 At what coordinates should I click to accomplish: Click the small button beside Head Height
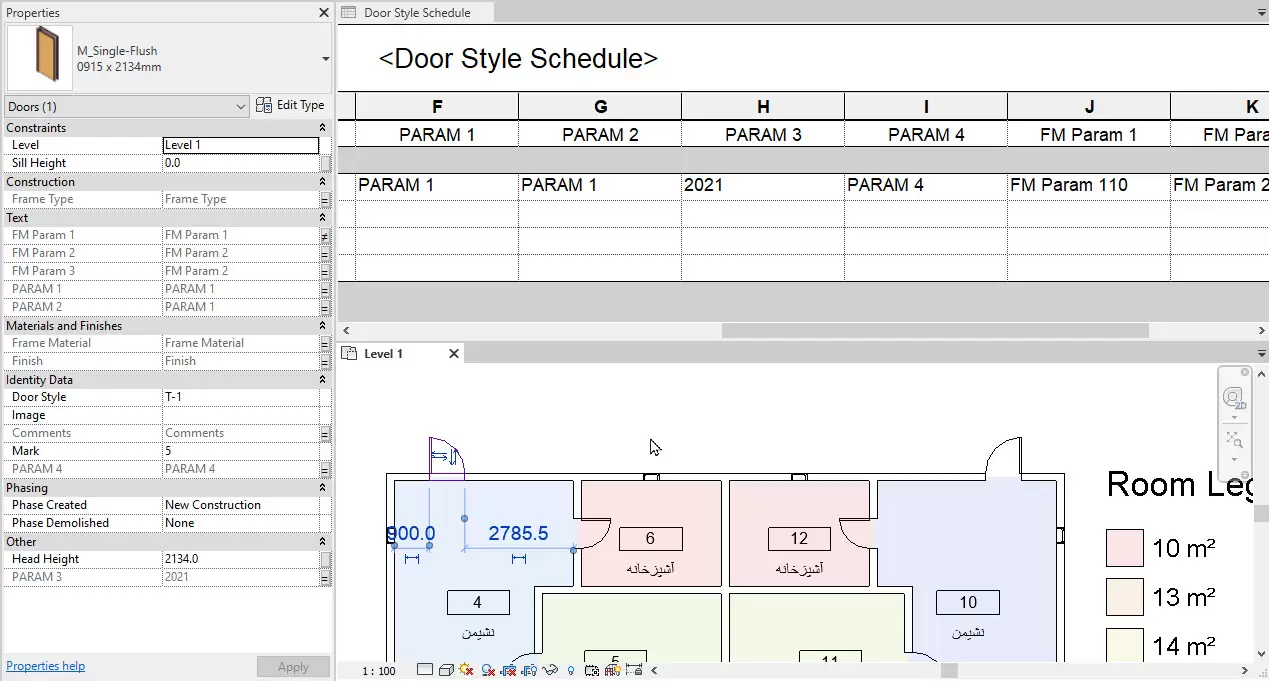coord(325,559)
